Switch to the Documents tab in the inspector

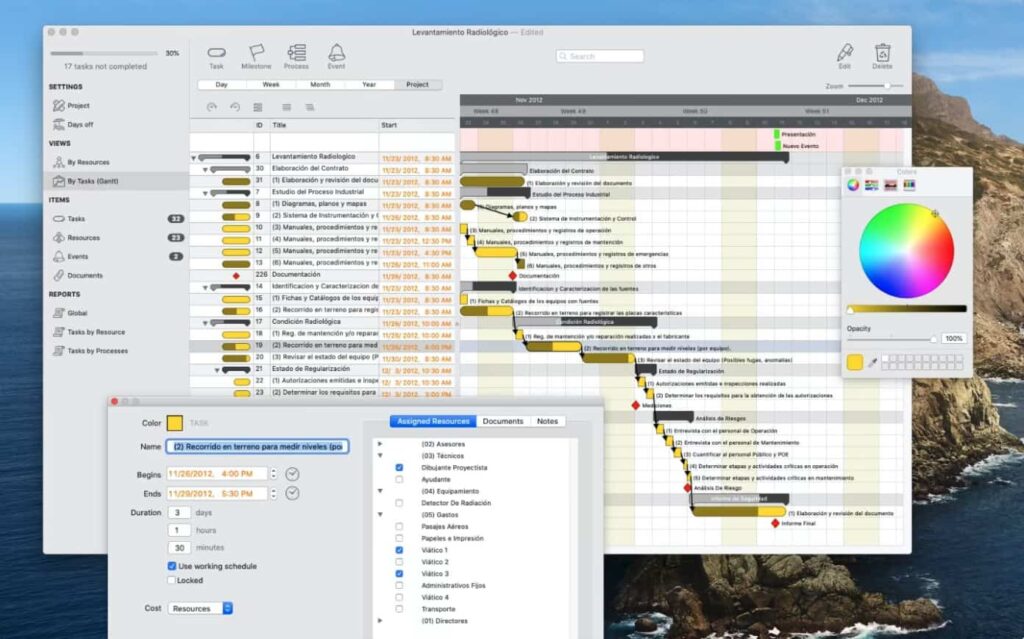(501, 421)
